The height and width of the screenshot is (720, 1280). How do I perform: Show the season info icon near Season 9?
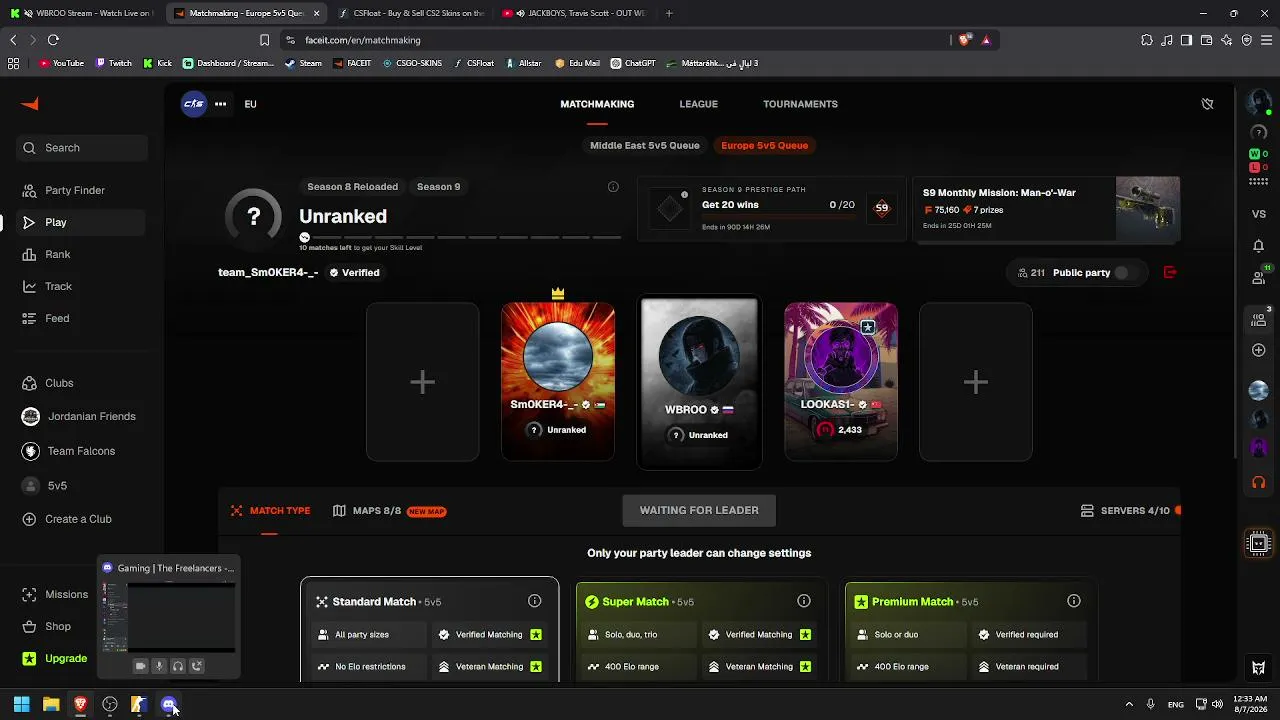coord(613,187)
